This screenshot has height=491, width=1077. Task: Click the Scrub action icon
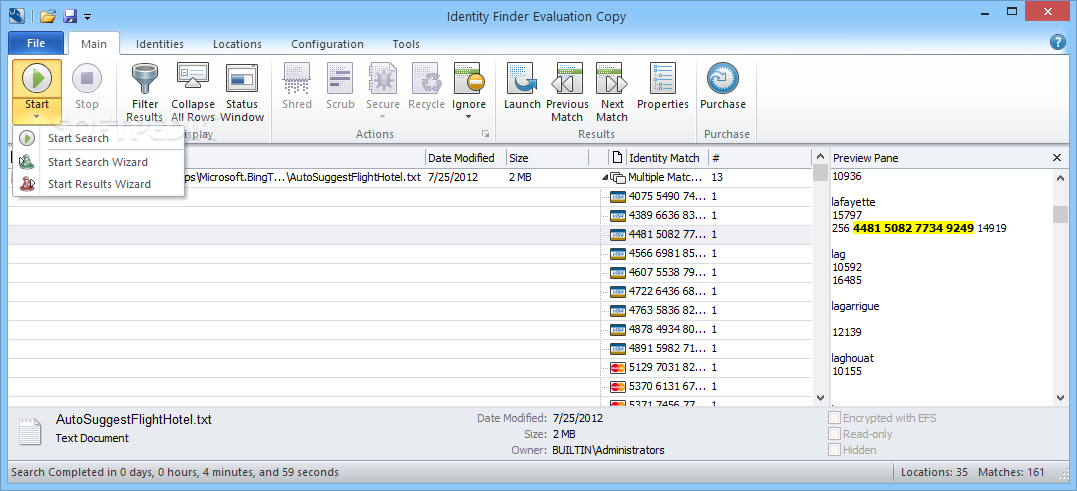coord(340,78)
